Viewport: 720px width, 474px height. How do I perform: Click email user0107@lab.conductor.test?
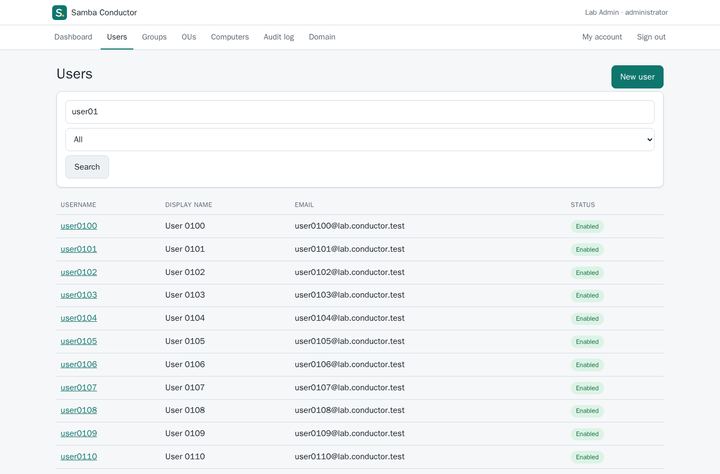click(x=349, y=387)
